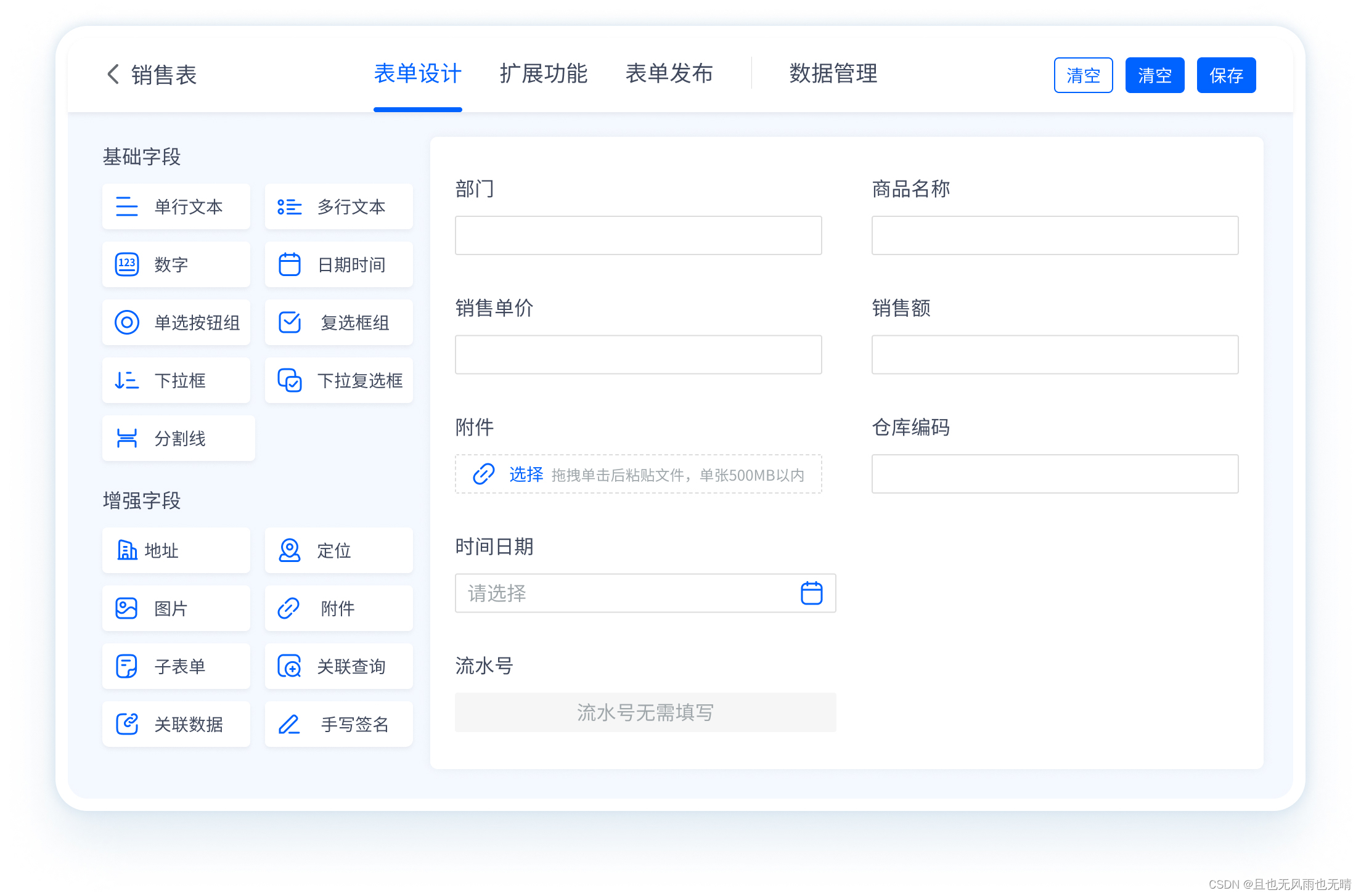1361x896 pixels.
Task: Click the blue 保存 button
Action: point(1225,75)
